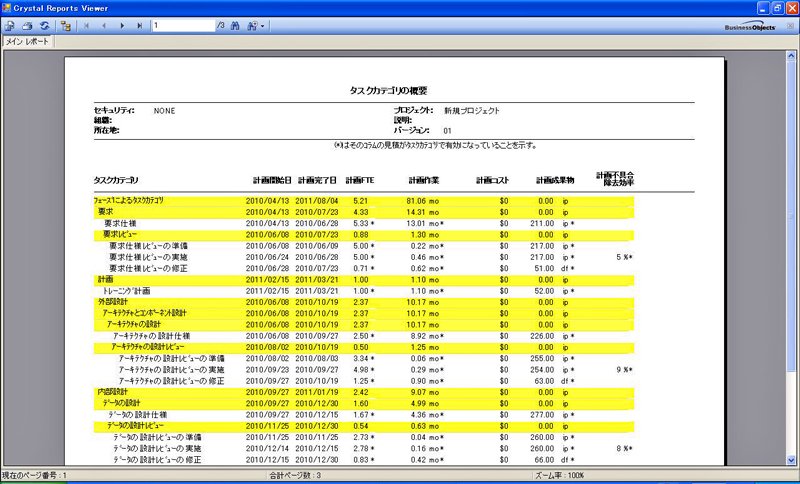Click the 要求仕様 row label
The width and height of the screenshot is (800, 484).
coord(120,223)
